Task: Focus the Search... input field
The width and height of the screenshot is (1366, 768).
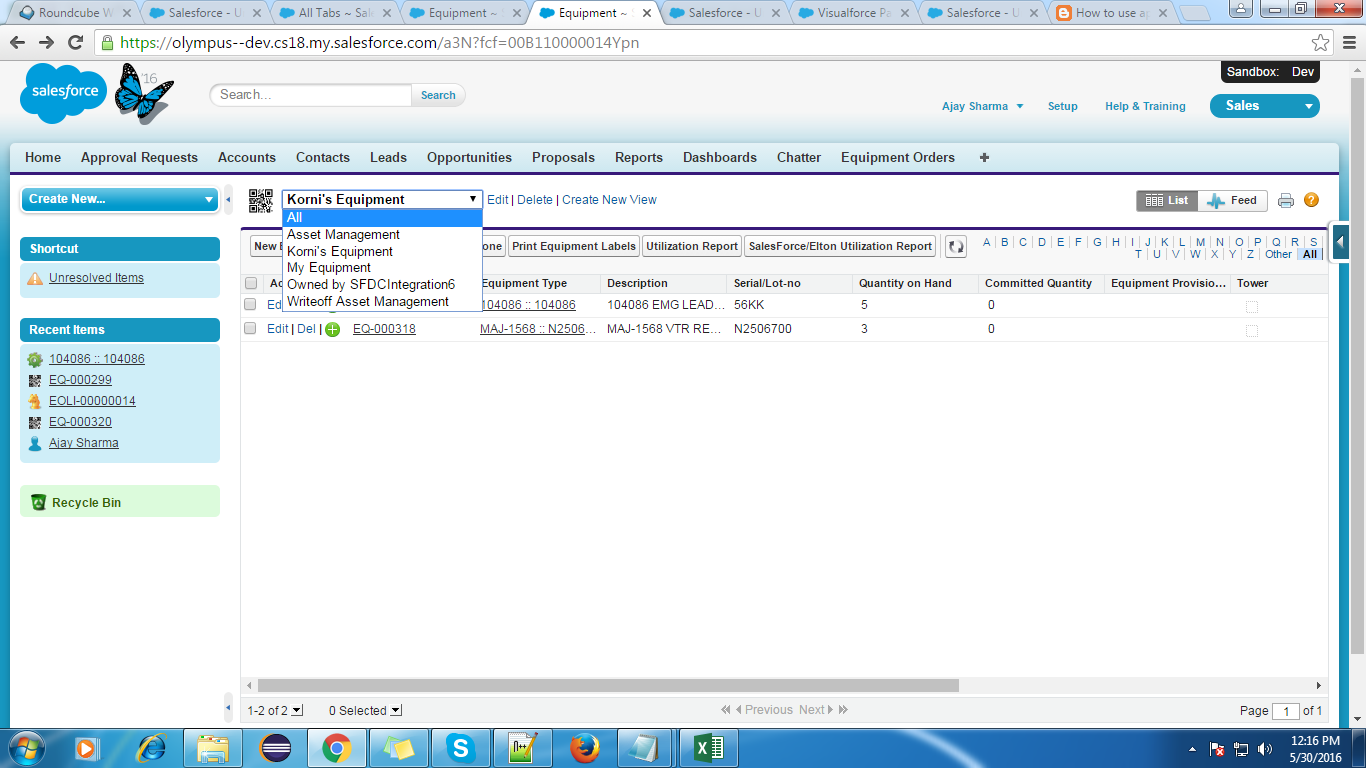Action: coord(311,95)
